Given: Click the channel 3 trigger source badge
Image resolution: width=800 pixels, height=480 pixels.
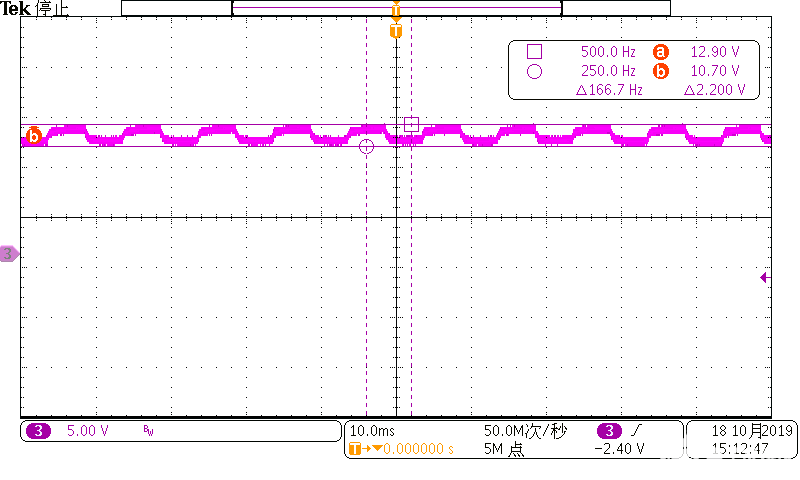Looking at the screenshot, I should click(609, 431).
